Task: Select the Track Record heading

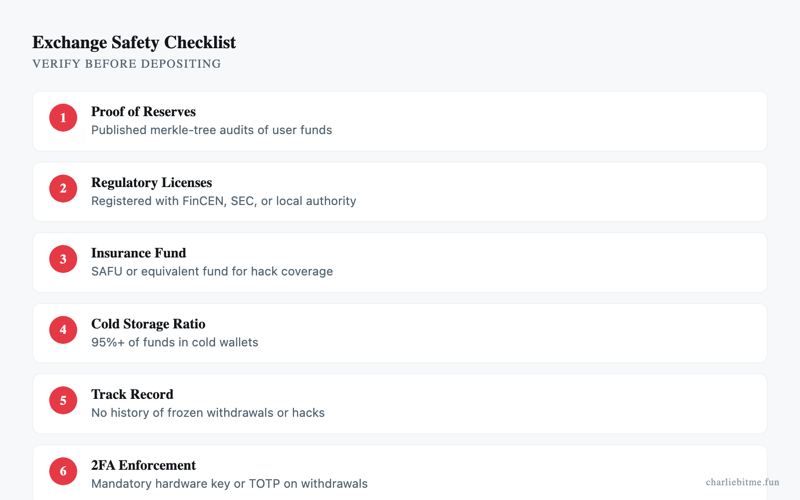Action: point(132,394)
